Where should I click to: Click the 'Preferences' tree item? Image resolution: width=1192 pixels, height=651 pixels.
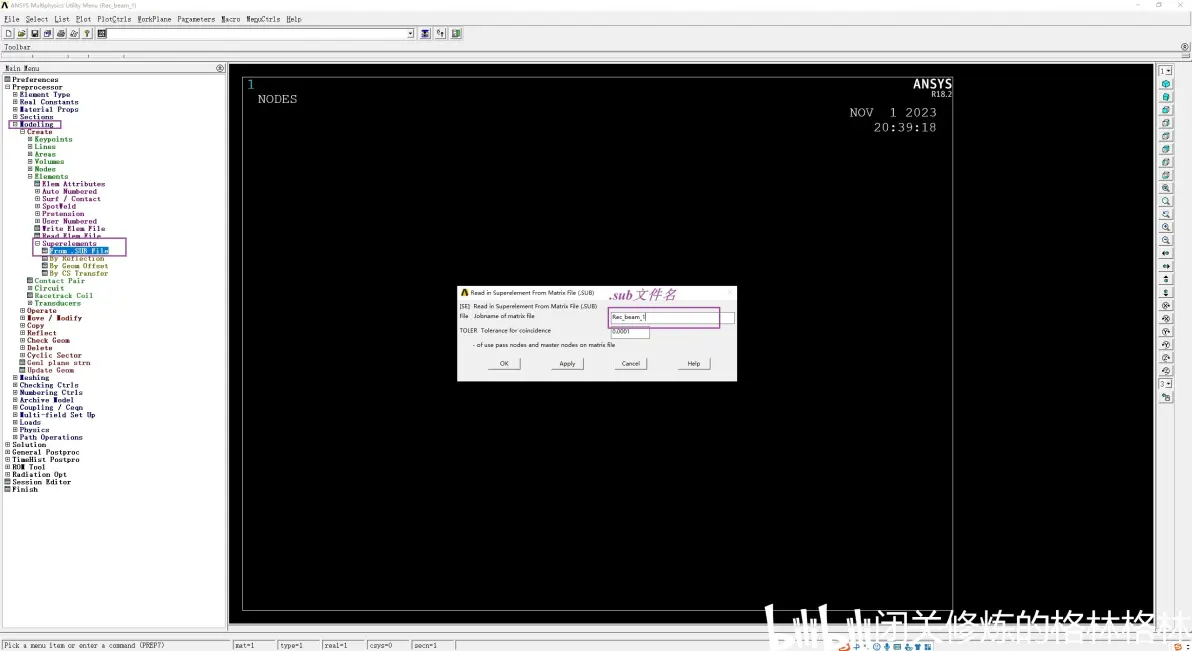click(x=35, y=80)
